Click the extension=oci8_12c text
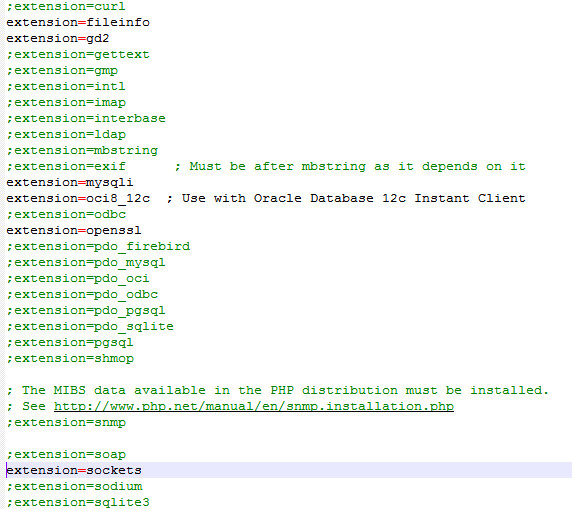The height and width of the screenshot is (509, 572). tap(78, 198)
